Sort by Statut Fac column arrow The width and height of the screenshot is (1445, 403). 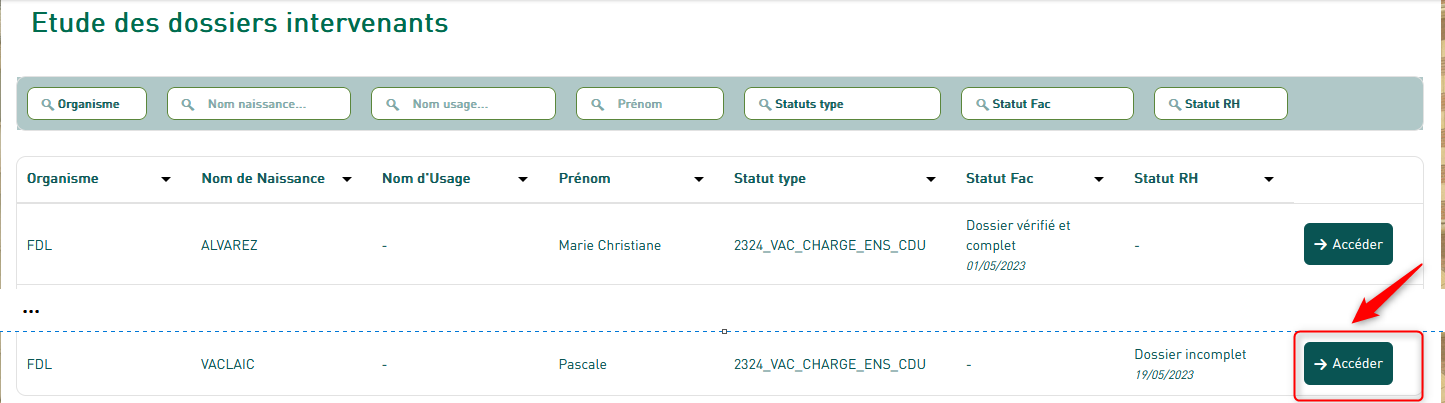1098,180
